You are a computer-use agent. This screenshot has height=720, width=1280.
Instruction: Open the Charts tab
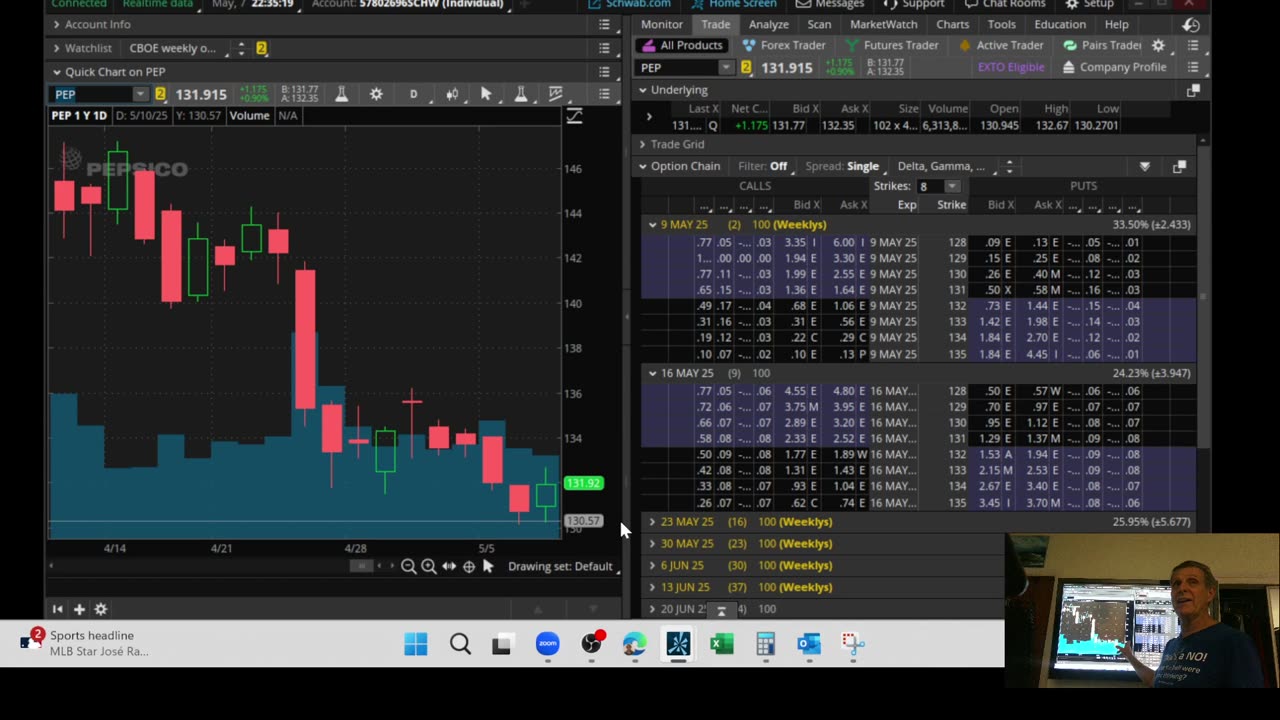[952, 25]
